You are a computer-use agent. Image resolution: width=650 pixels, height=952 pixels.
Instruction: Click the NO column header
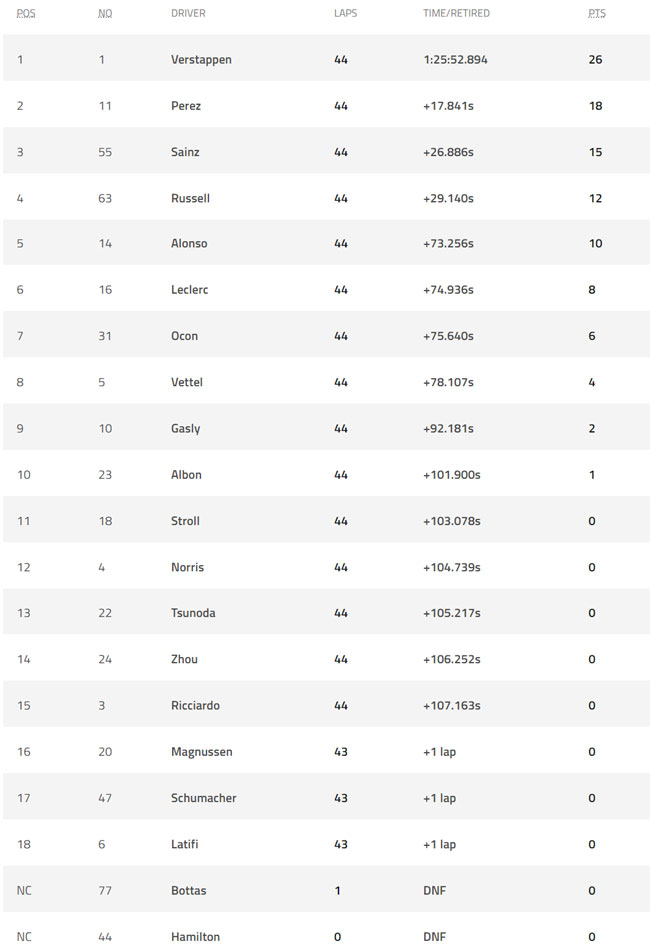point(105,13)
